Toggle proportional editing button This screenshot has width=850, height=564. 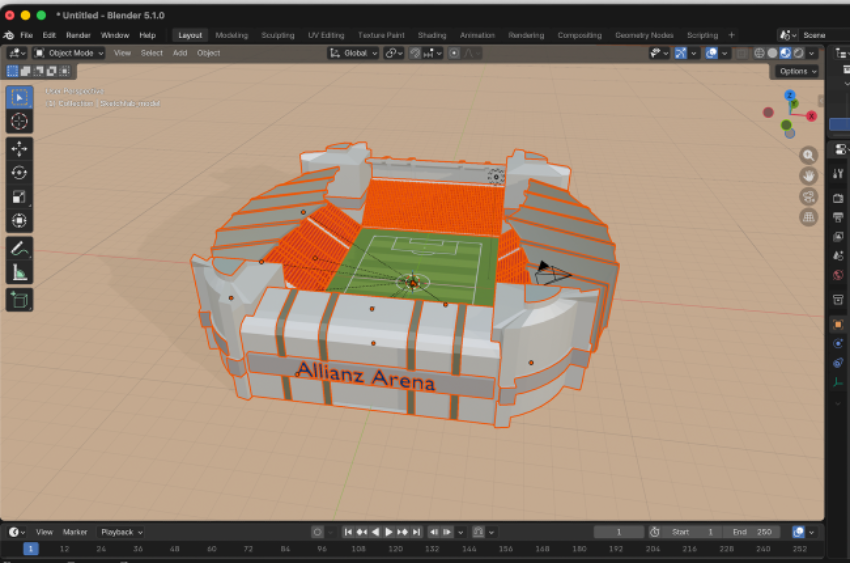454,53
